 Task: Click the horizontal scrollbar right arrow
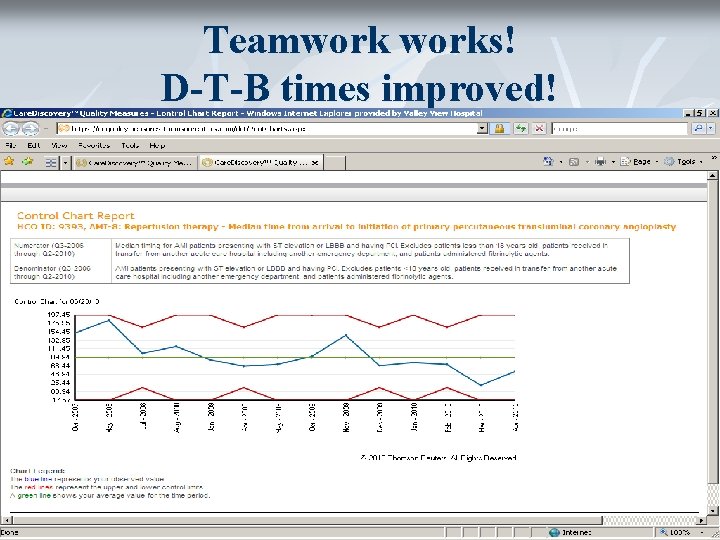point(701,520)
